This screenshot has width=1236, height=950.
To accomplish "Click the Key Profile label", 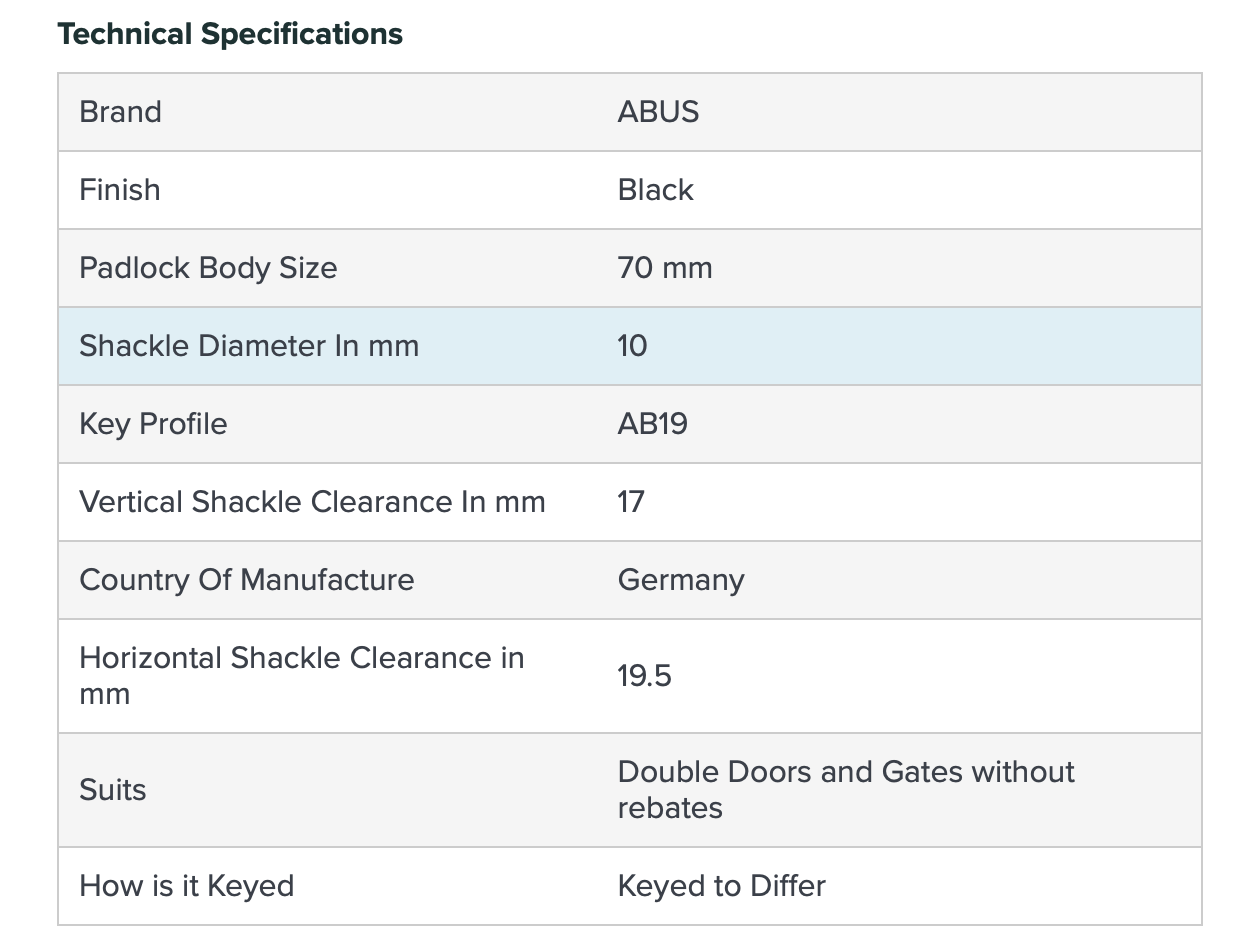I will (153, 423).
